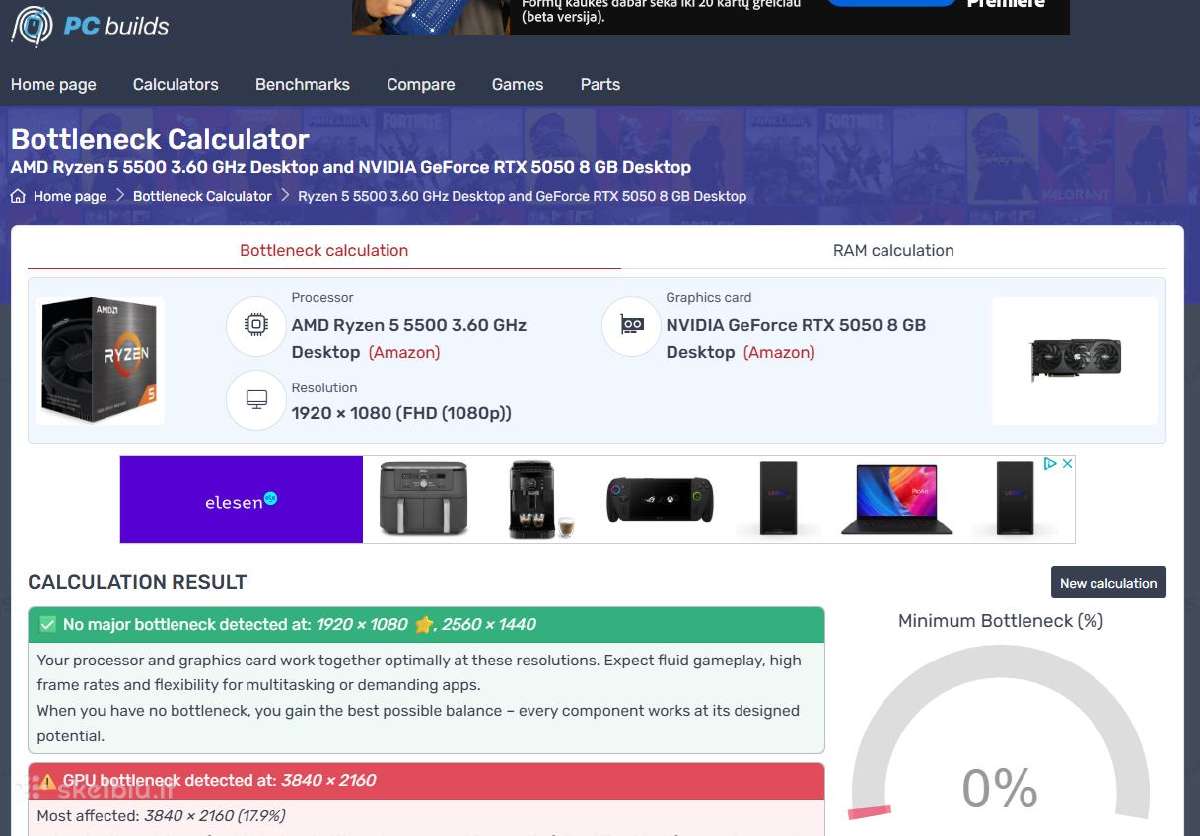Click the air fryer ad product
This screenshot has width=1200, height=836.
point(424,498)
